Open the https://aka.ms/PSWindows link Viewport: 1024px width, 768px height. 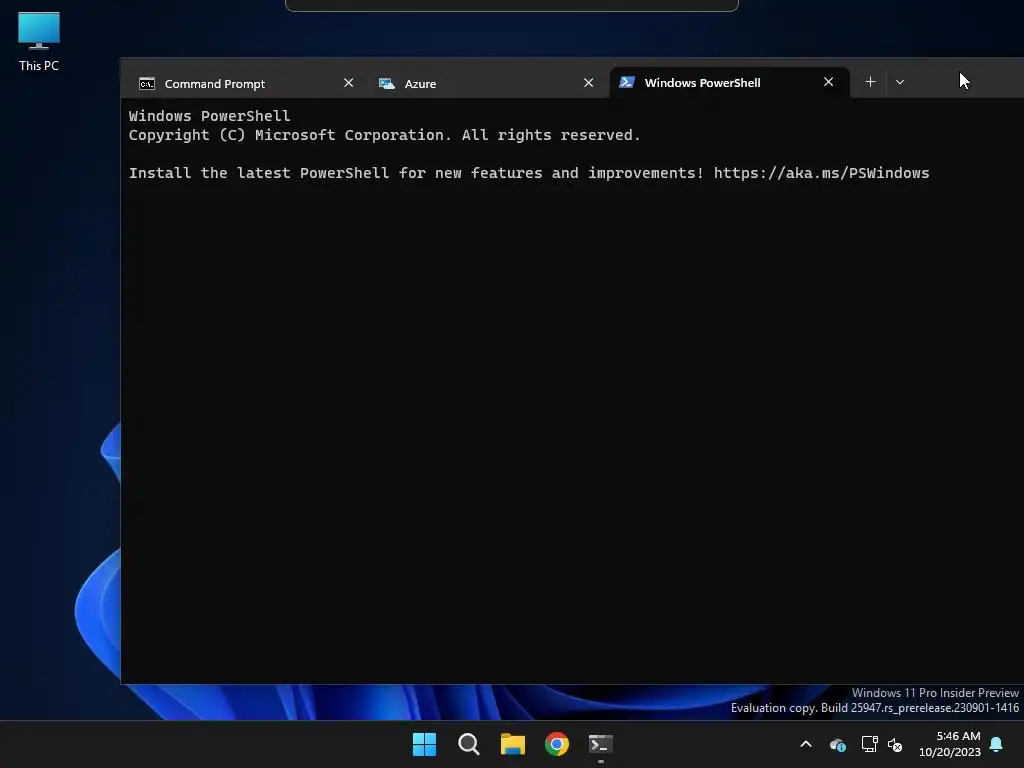coord(821,173)
